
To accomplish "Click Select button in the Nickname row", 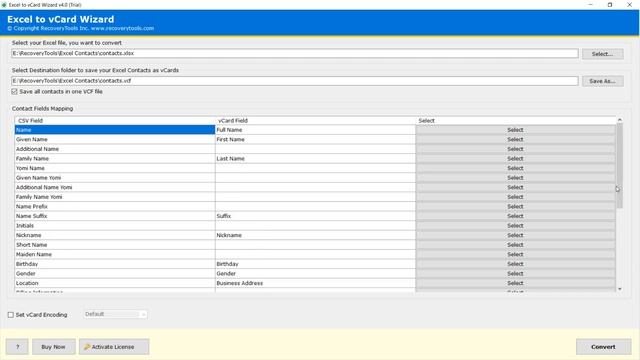I will pyautogui.click(x=516, y=236).
